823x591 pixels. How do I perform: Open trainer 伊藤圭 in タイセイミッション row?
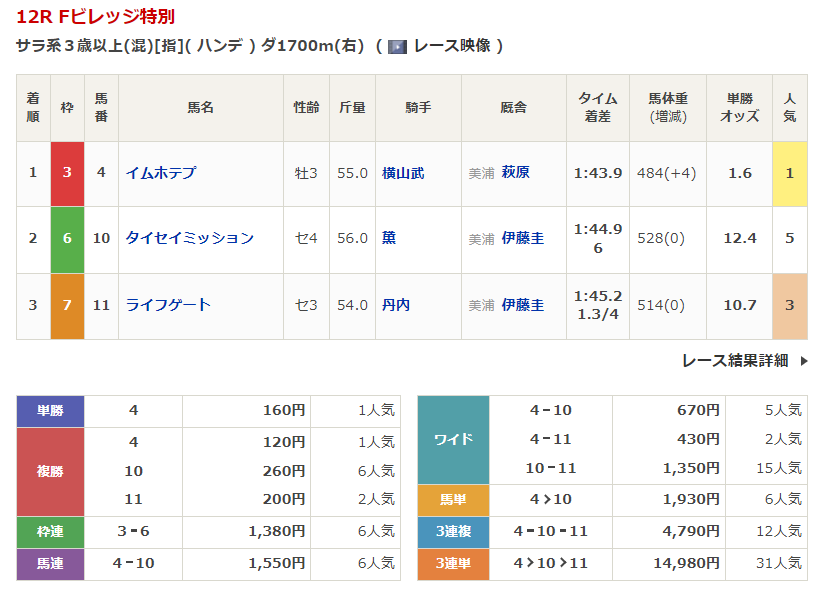tap(523, 238)
